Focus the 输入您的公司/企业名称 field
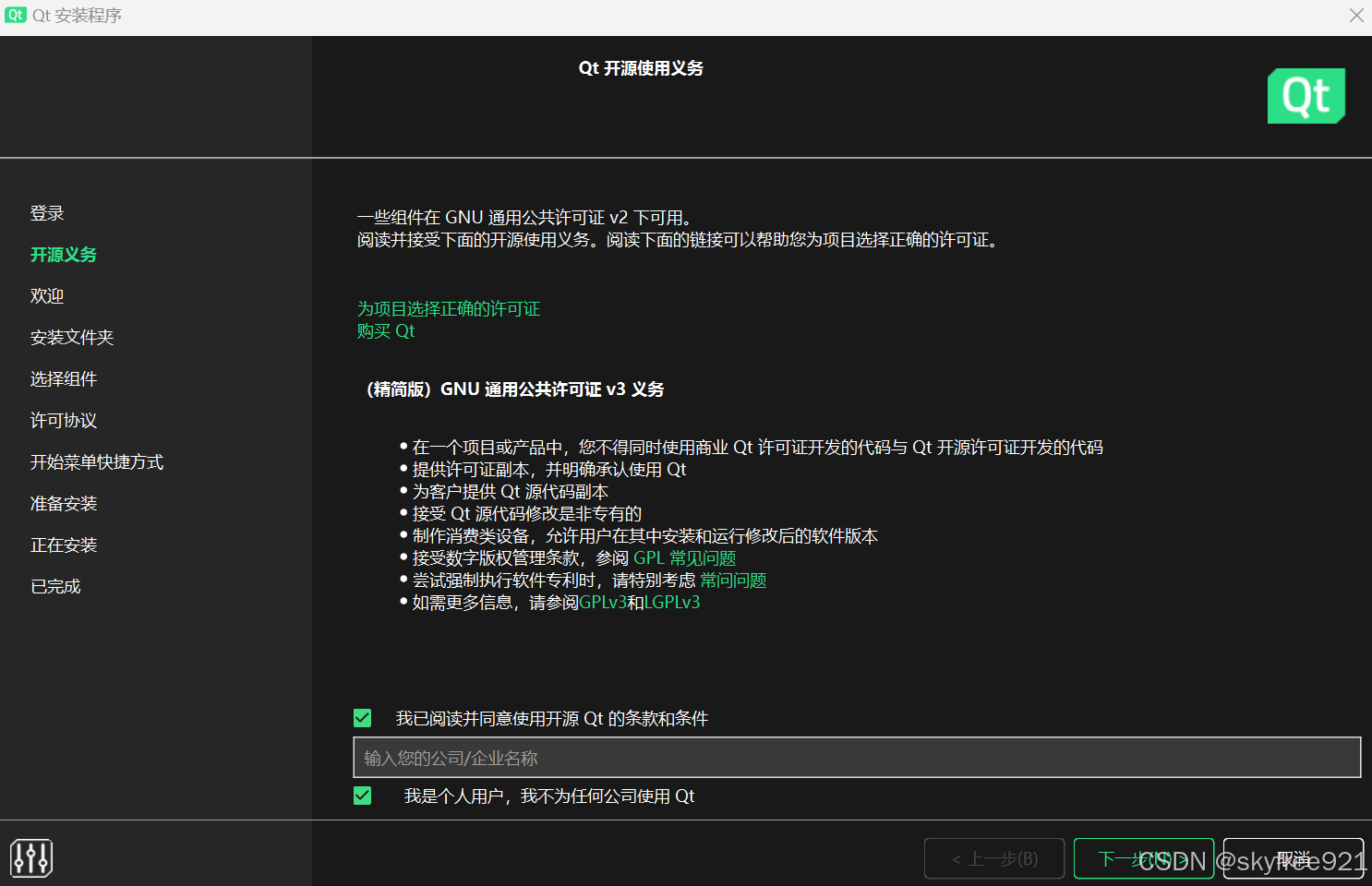The height and width of the screenshot is (886, 1372). (857, 757)
